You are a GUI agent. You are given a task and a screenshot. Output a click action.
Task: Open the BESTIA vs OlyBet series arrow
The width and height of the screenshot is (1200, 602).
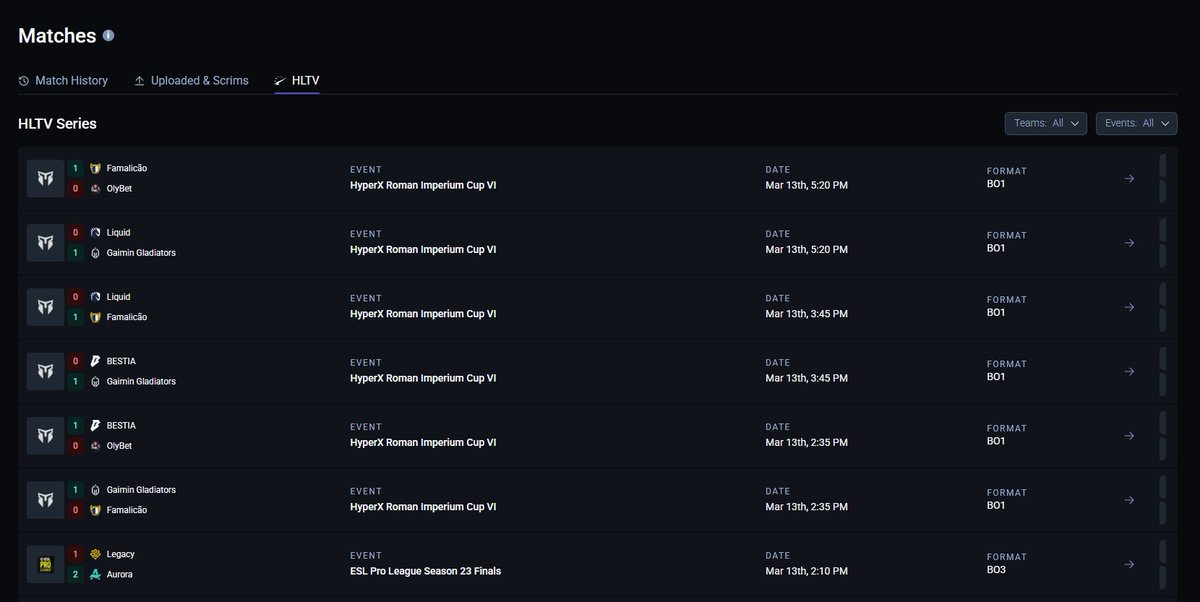[x=1129, y=436]
